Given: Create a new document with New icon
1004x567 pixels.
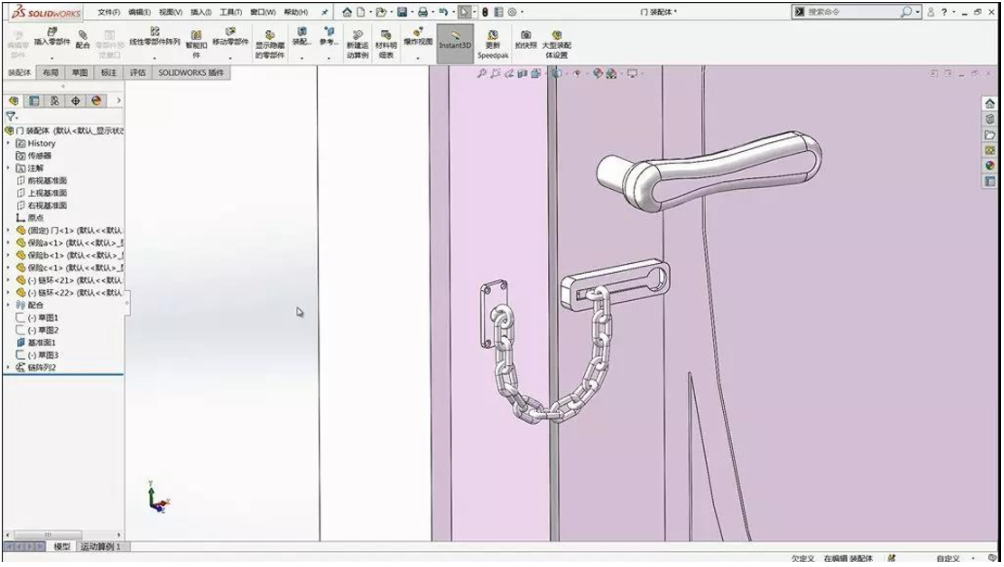Looking at the screenshot, I should tap(360, 12).
